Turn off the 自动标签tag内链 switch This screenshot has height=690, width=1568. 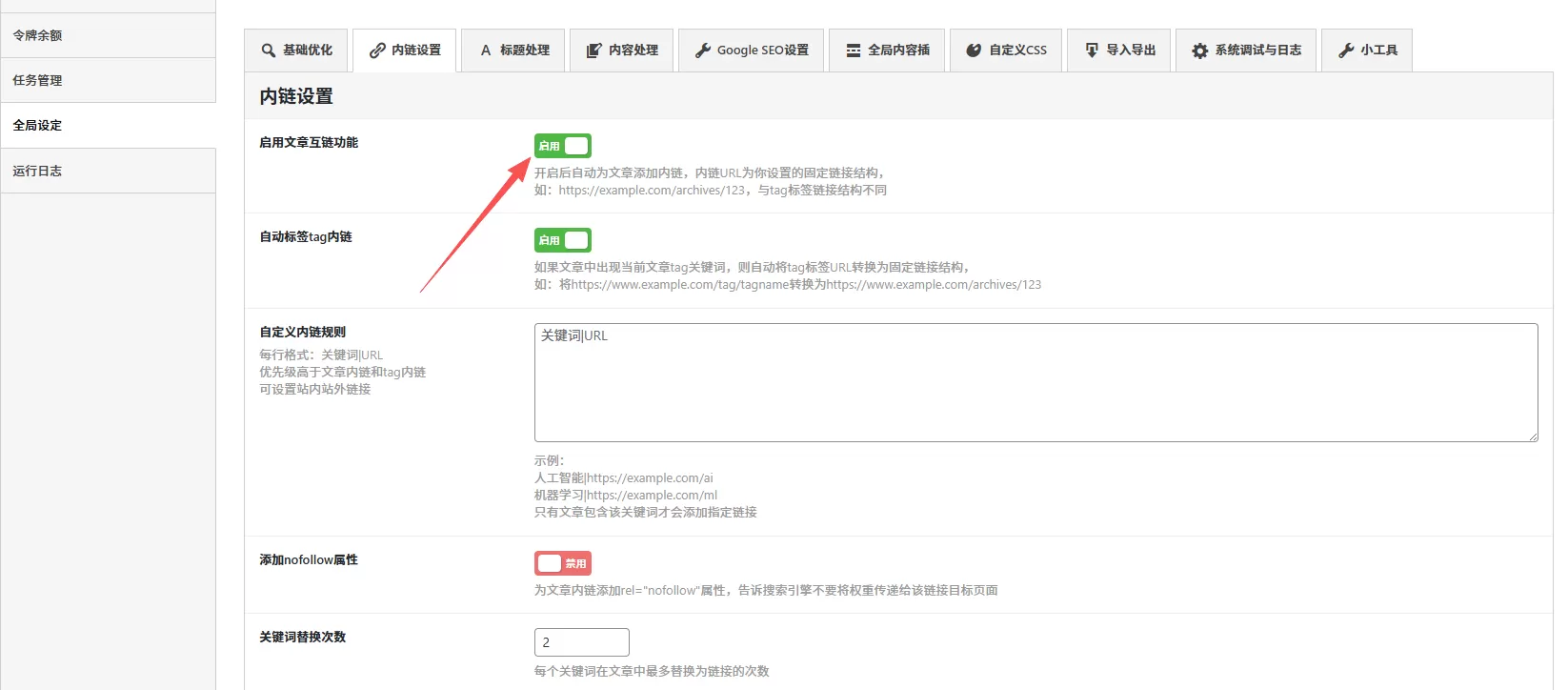[562, 240]
